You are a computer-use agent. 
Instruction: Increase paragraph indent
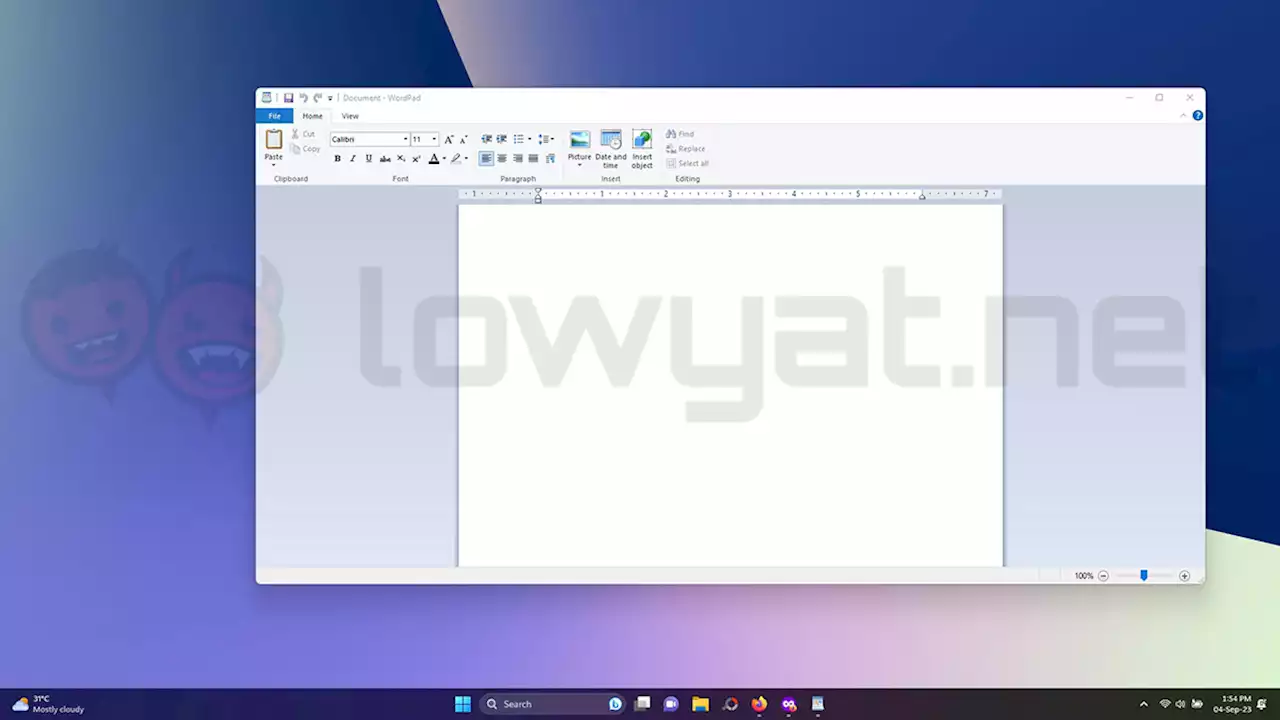(x=502, y=139)
